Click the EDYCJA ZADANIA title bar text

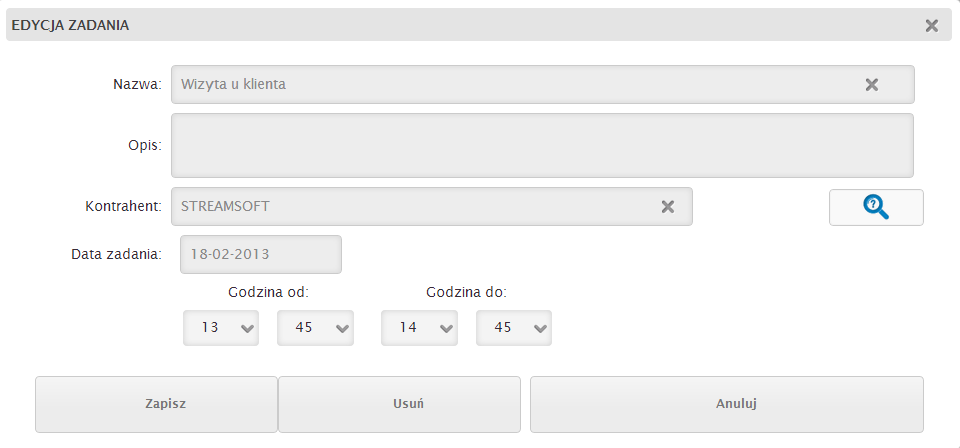(70, 25)
